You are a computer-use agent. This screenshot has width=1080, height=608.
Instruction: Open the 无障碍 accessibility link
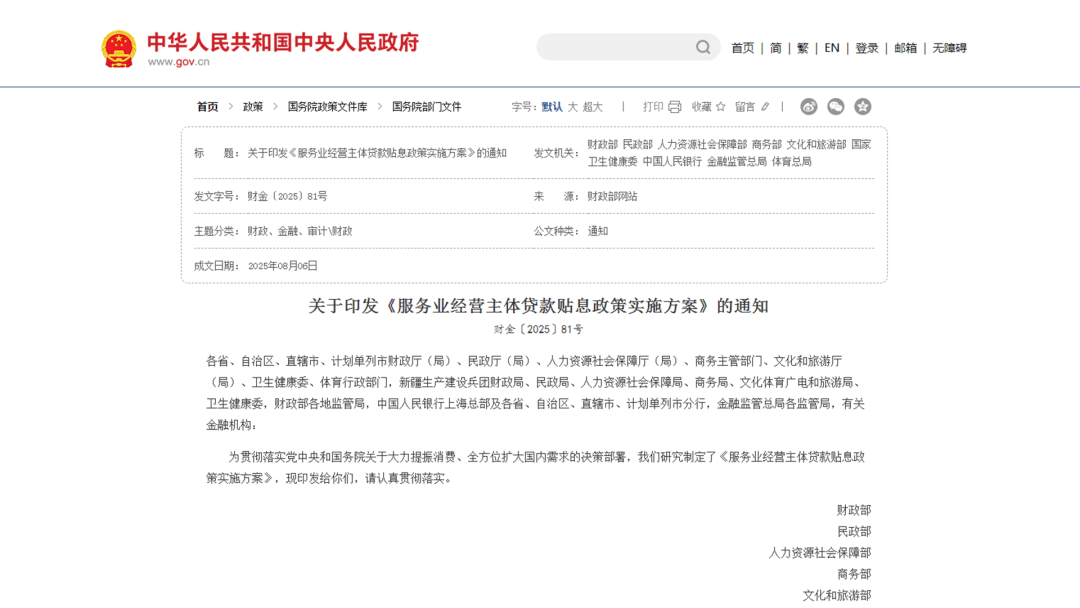949,48
